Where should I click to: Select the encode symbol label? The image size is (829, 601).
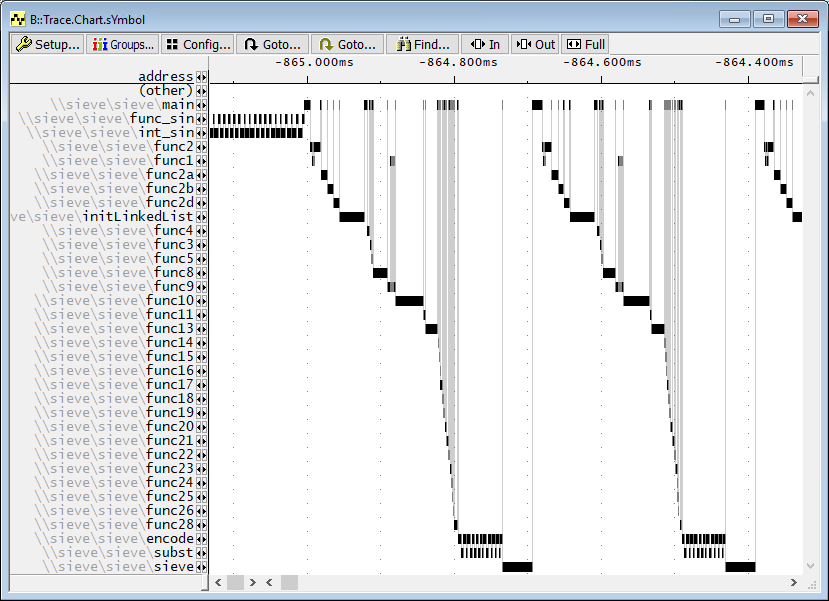tap(169, 539)
